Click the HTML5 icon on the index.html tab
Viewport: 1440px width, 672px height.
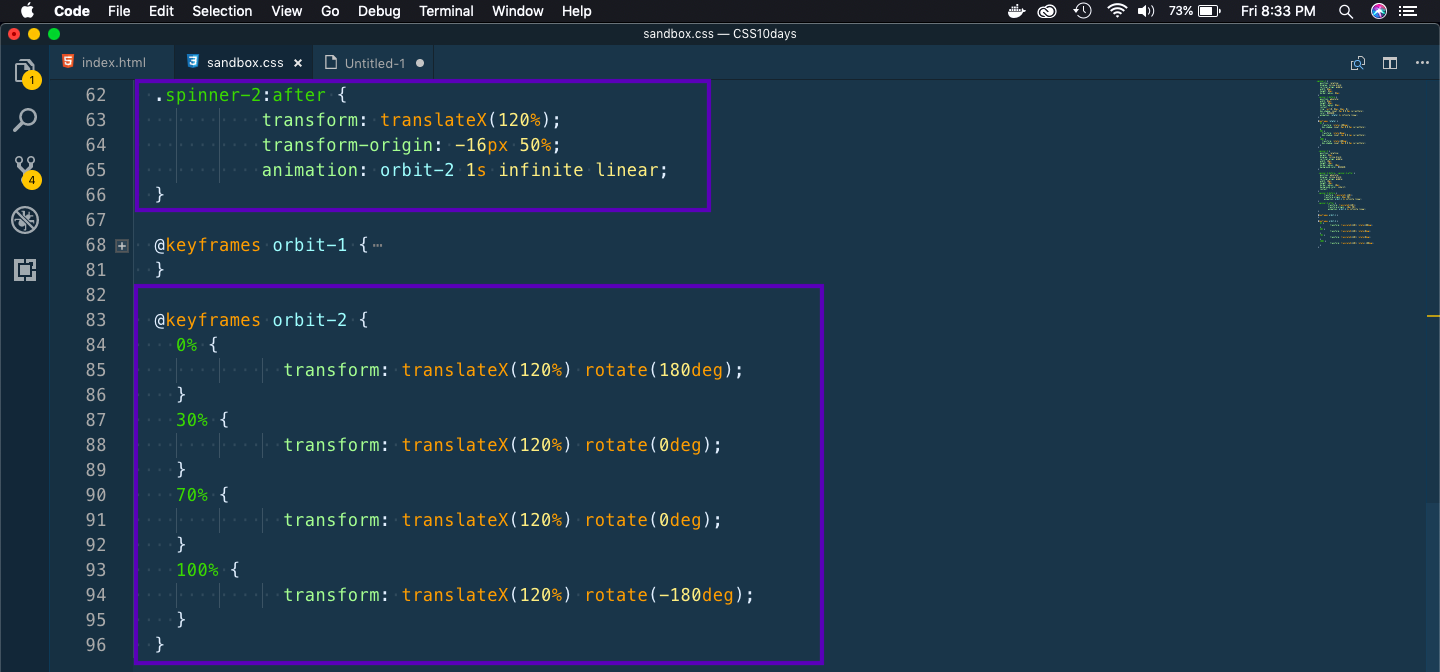point(68,62)
